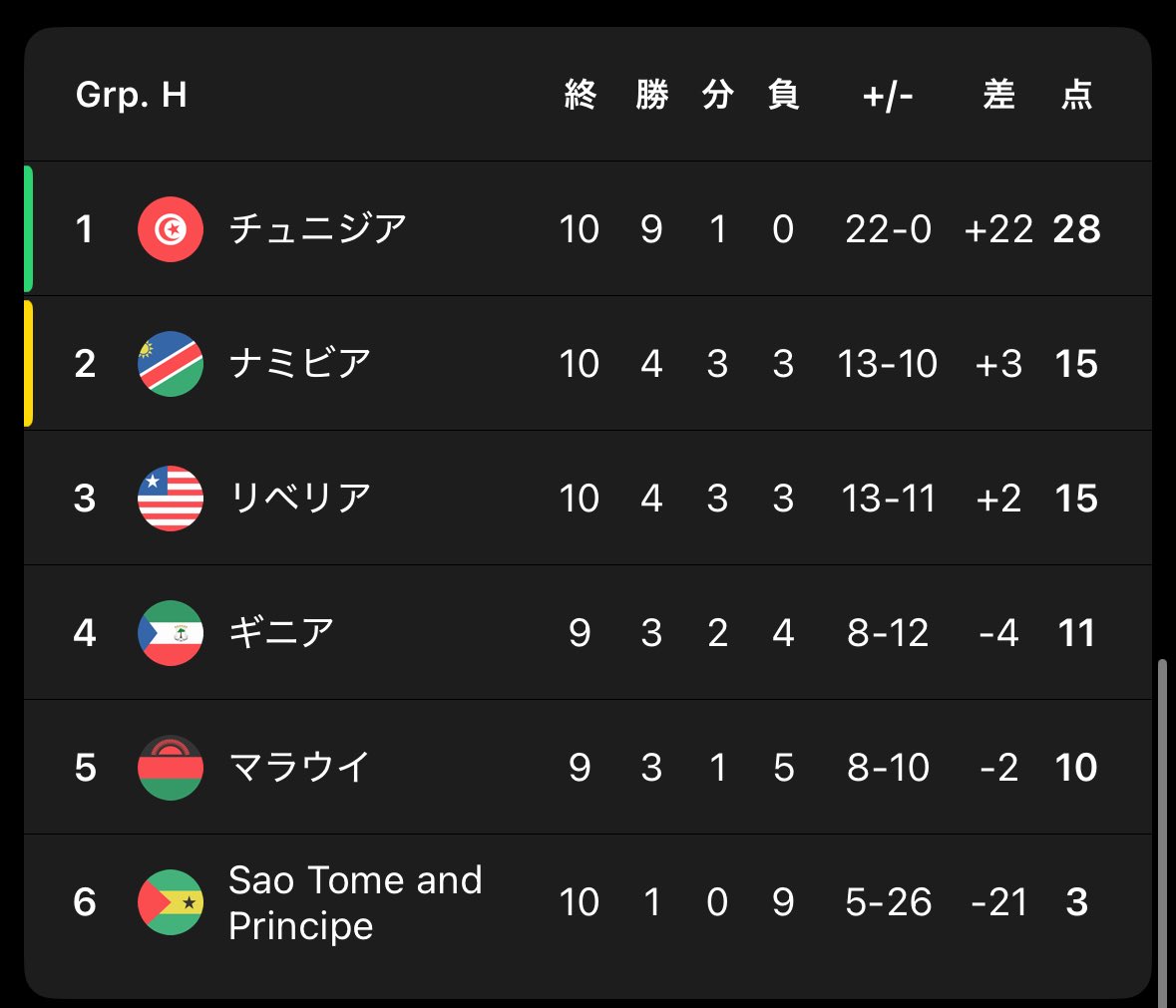This screenshot has height=1008, width=1176.
Task: Open Sao Tome and Principe team name
Action: click(355, 902)
